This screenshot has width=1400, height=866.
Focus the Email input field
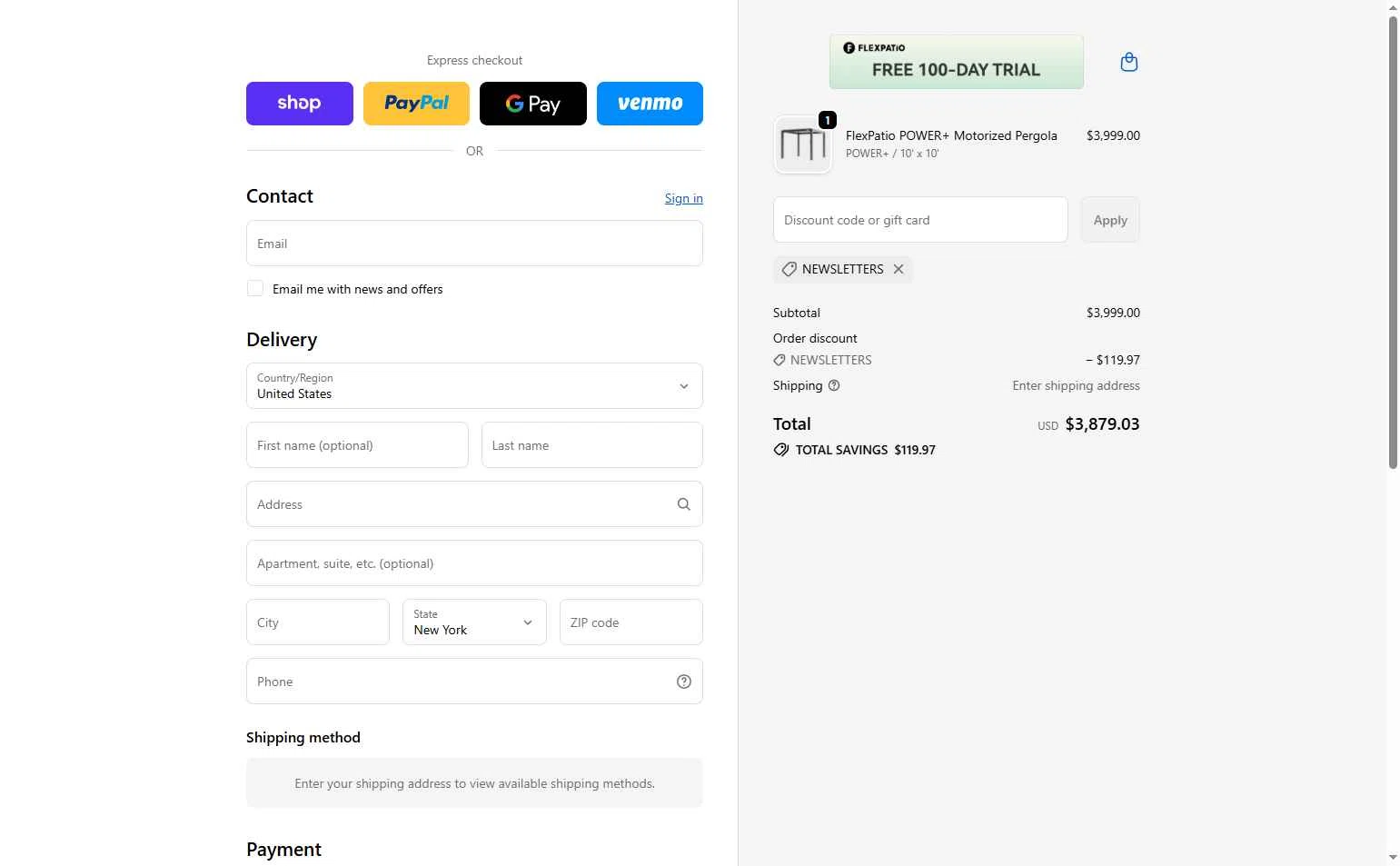[474, 244]
